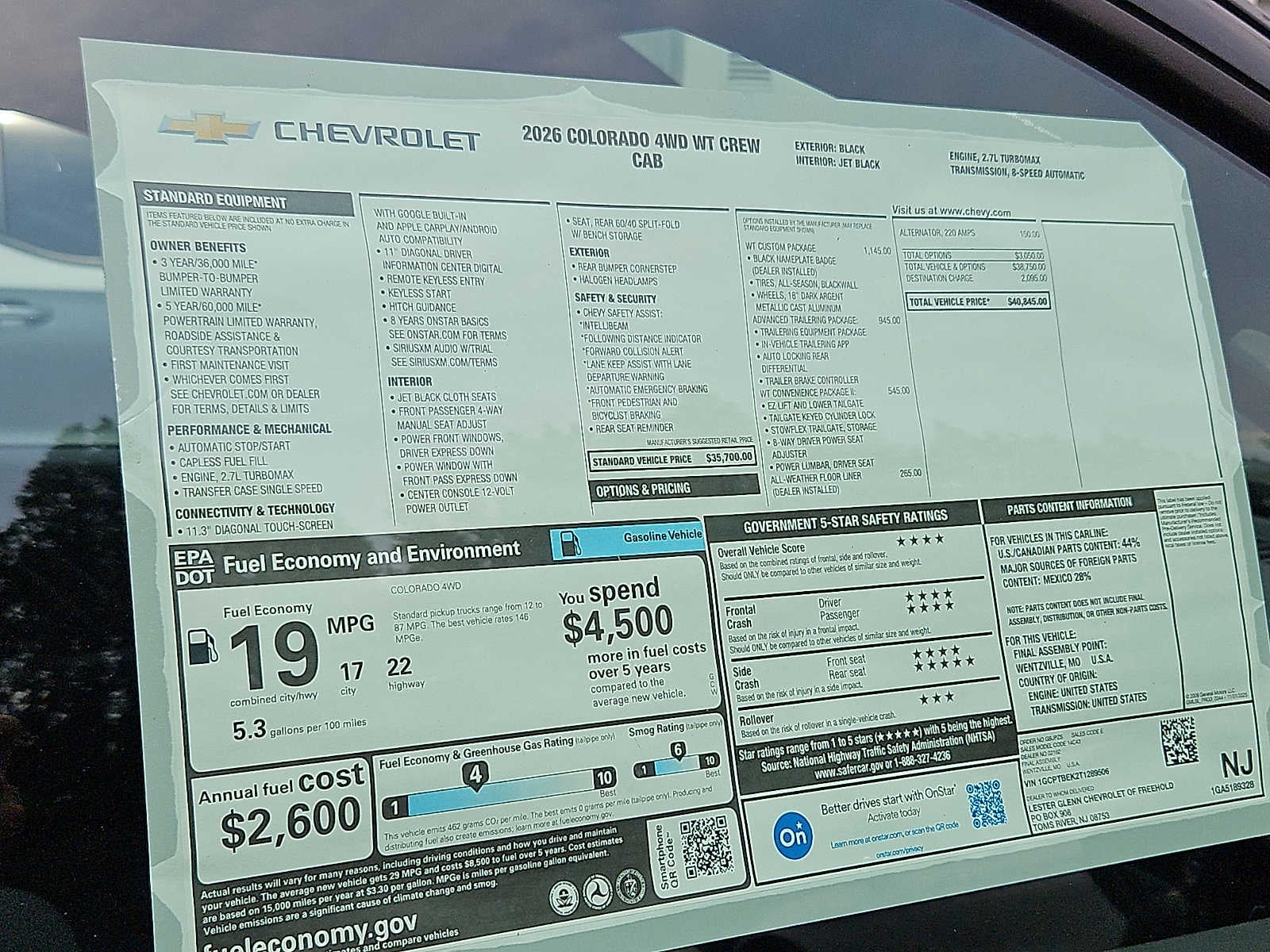Image resolution: width=1270 pixels, height=952 pixels.
Task: Click the 'INTERIOR: JET BLACK' color line
Action: click(837, 163)
